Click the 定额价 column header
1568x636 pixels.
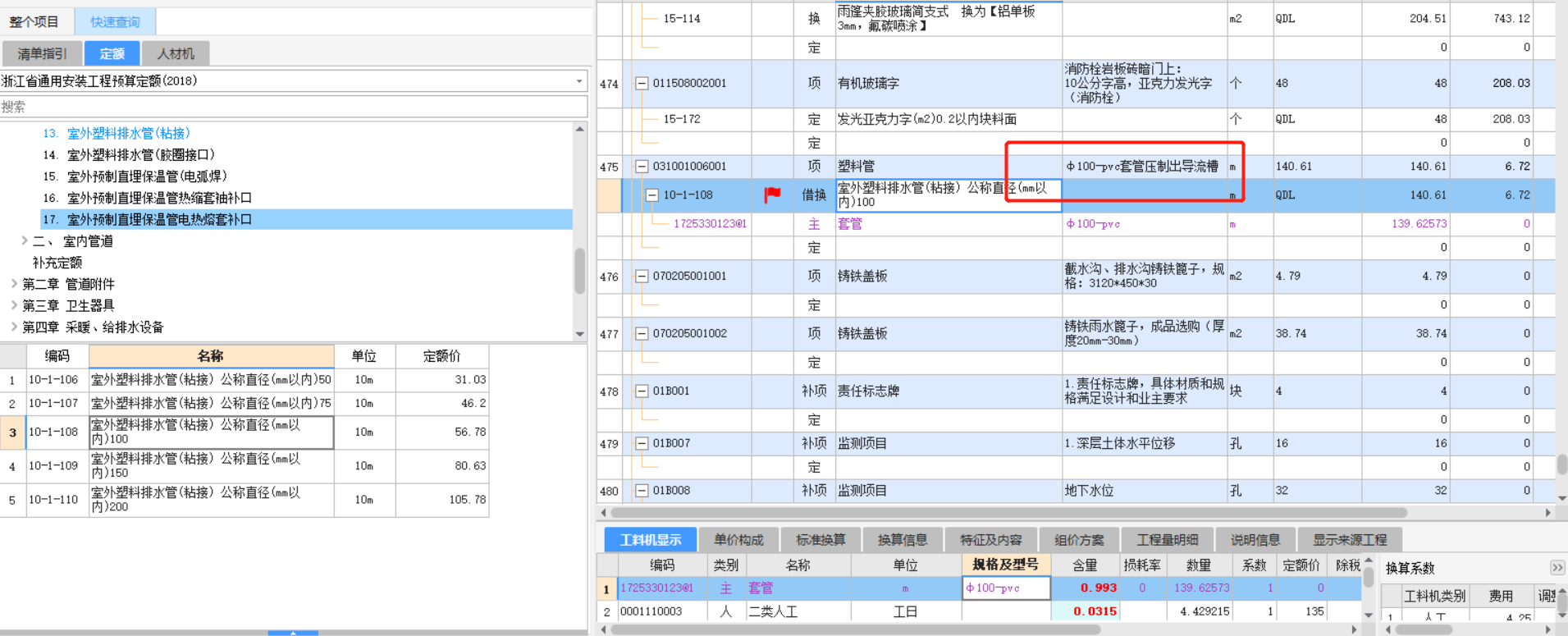click(x=441, y=355)
